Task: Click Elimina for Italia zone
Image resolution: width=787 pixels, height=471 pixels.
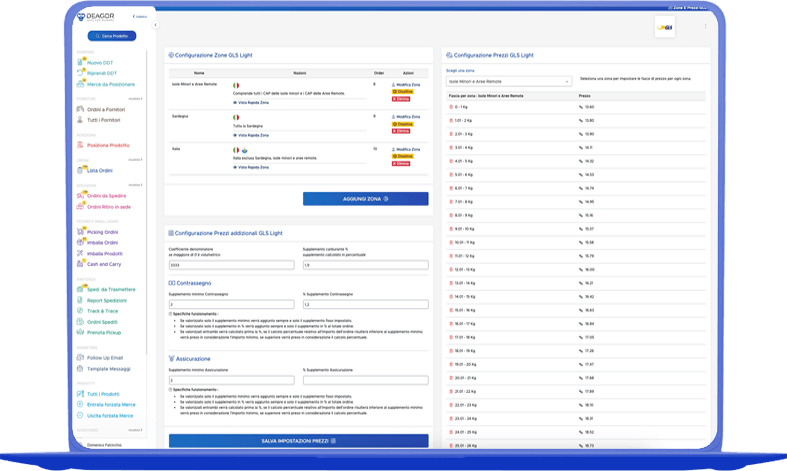Action: (401, 164)
